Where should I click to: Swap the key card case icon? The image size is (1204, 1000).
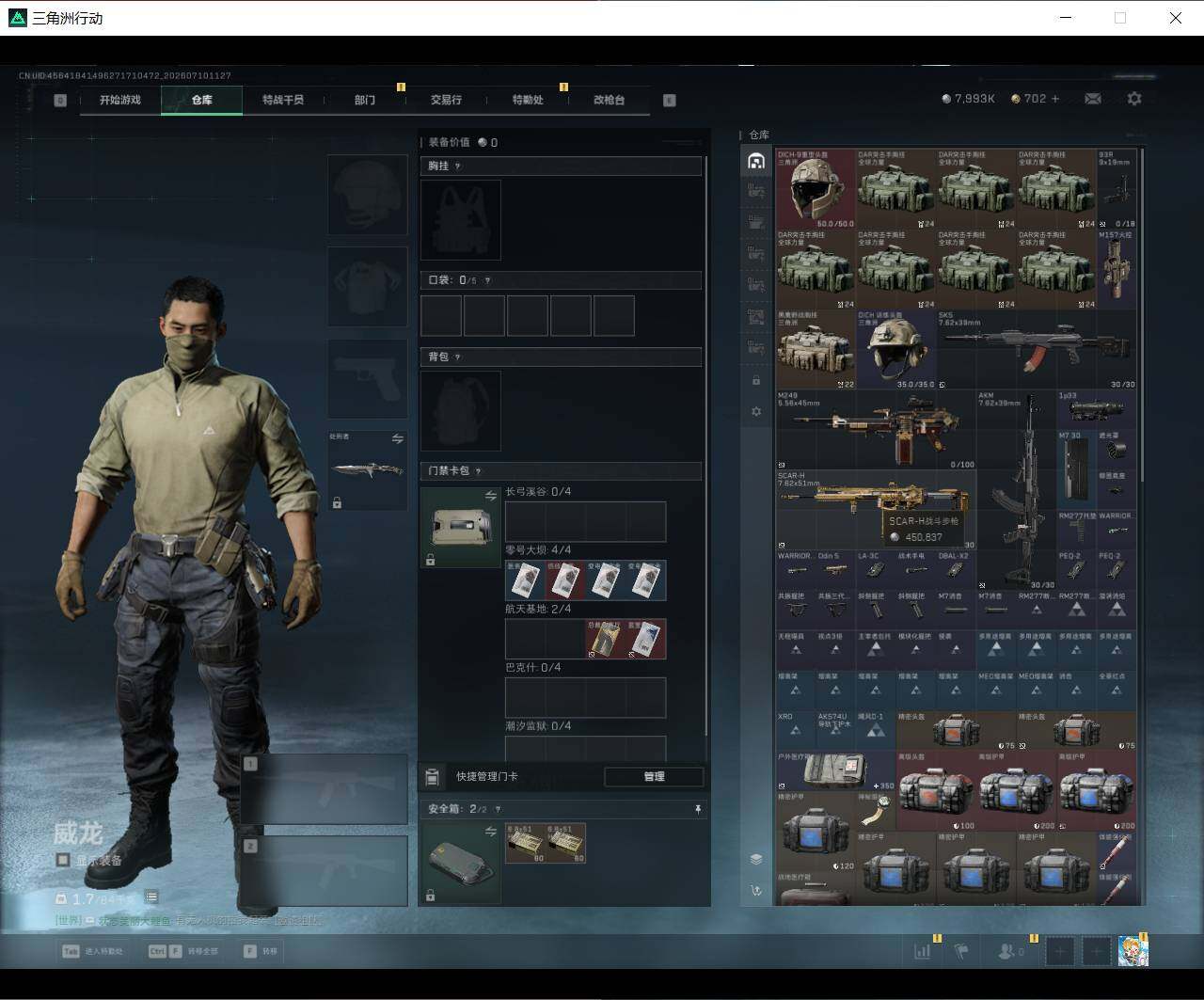(x=491, y=496)
